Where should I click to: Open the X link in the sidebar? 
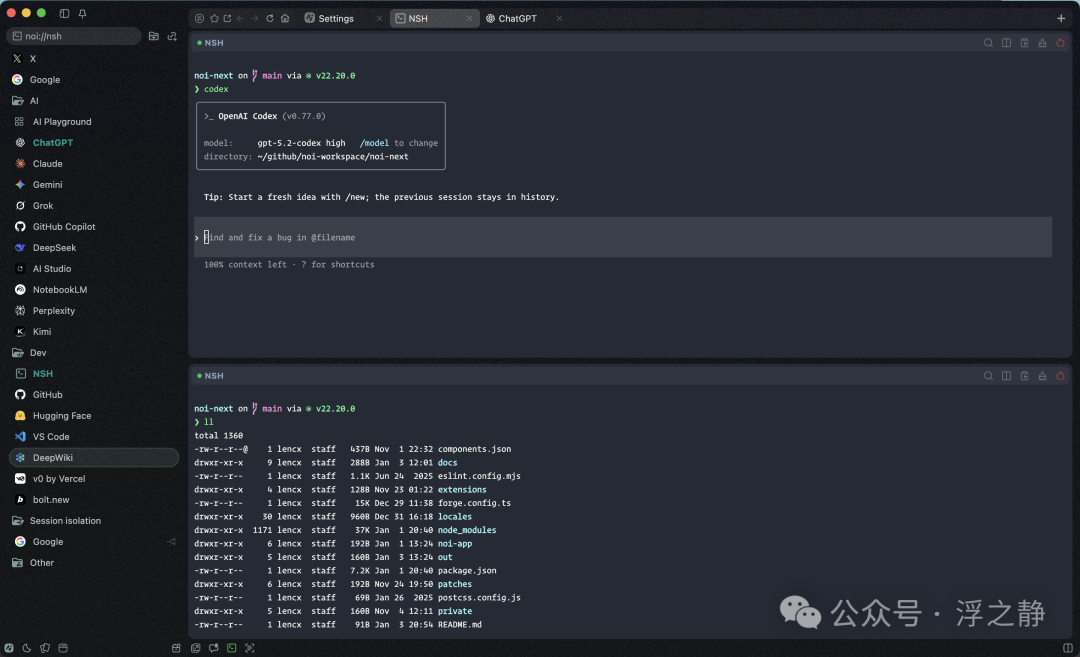(94, 59)
